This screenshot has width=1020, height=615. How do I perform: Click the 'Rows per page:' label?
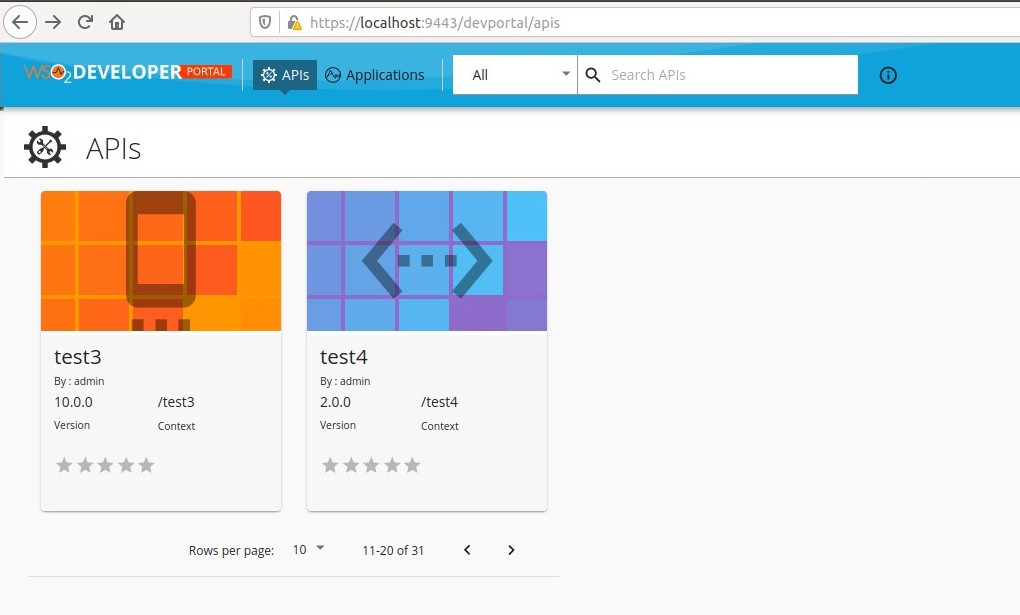232,551
